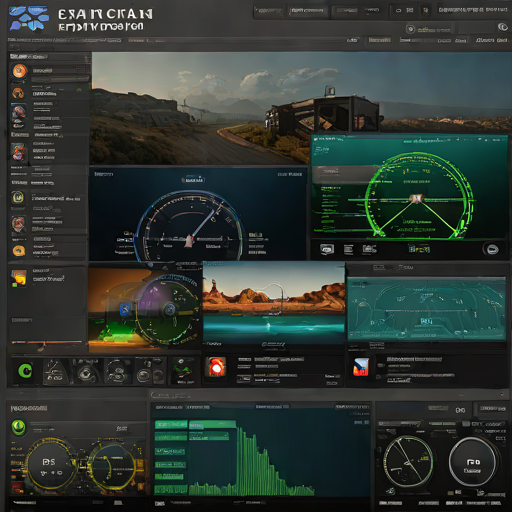Click the round icon at radar panel's corner

492,249
